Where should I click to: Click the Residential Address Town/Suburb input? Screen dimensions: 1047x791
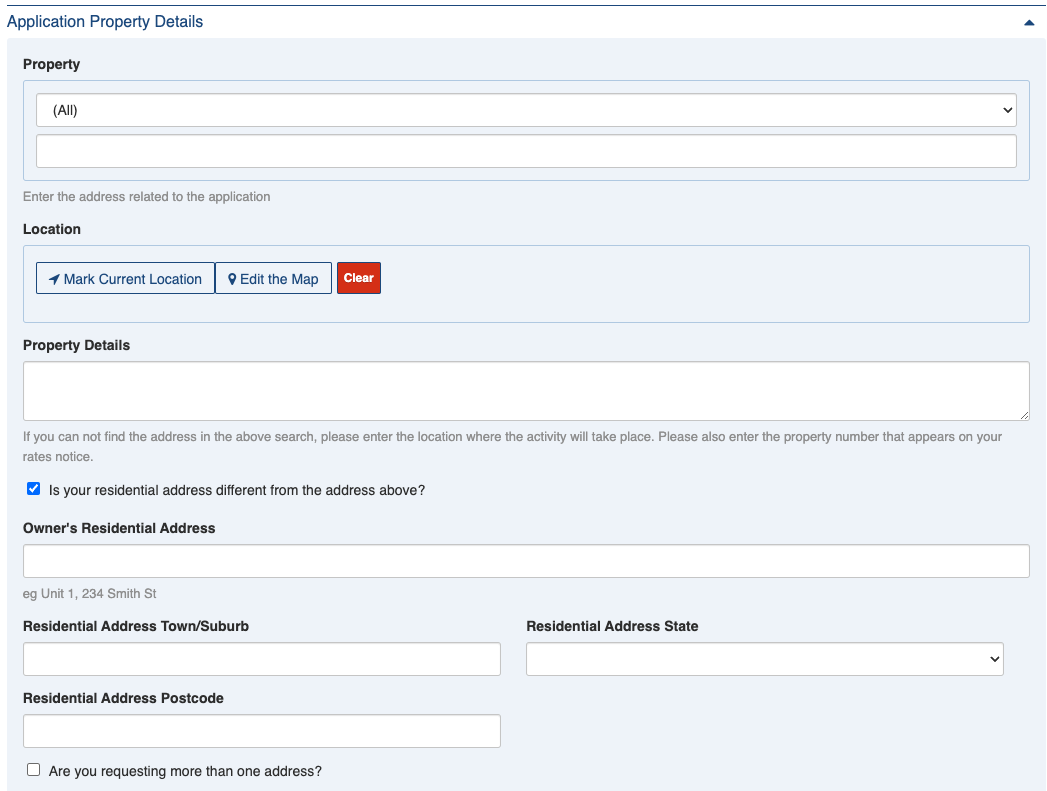coord(261,659)
